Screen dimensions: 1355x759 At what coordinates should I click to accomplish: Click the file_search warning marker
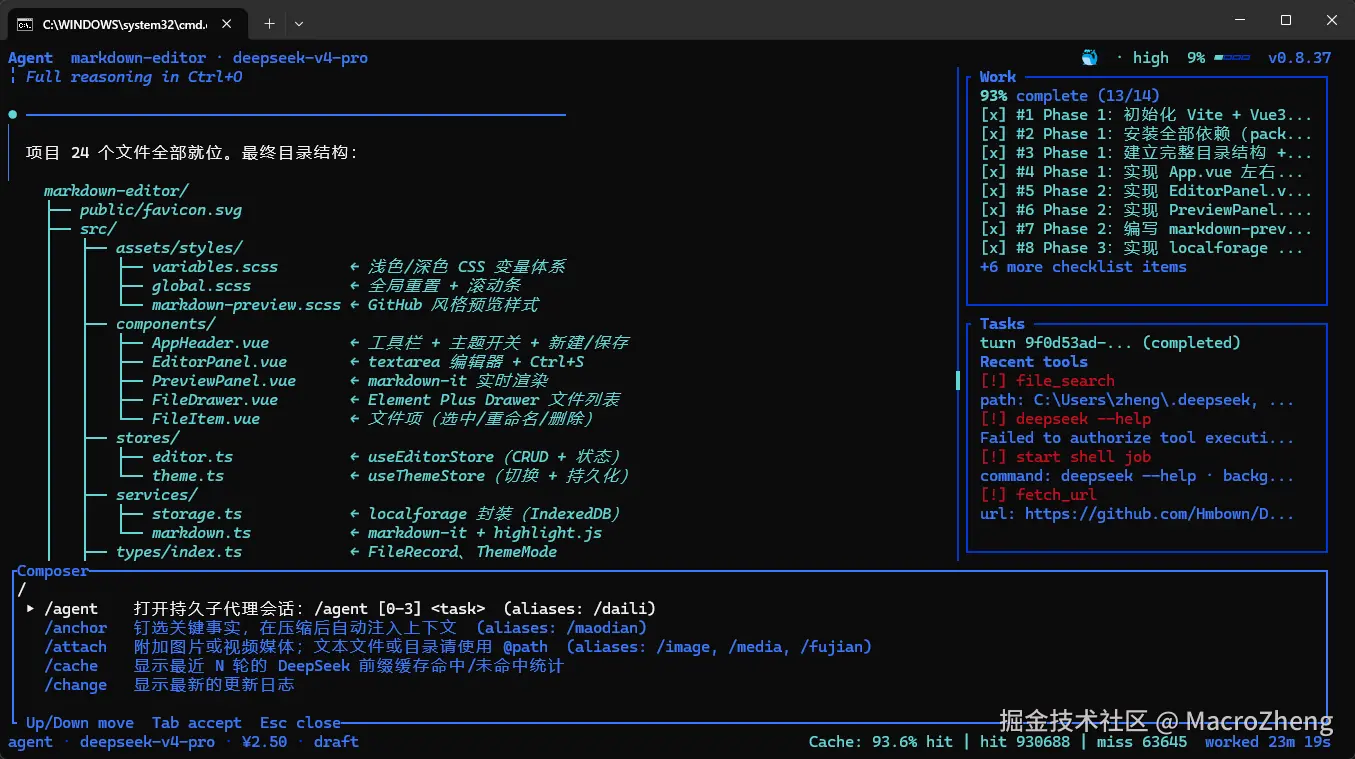tap(993, 381)
